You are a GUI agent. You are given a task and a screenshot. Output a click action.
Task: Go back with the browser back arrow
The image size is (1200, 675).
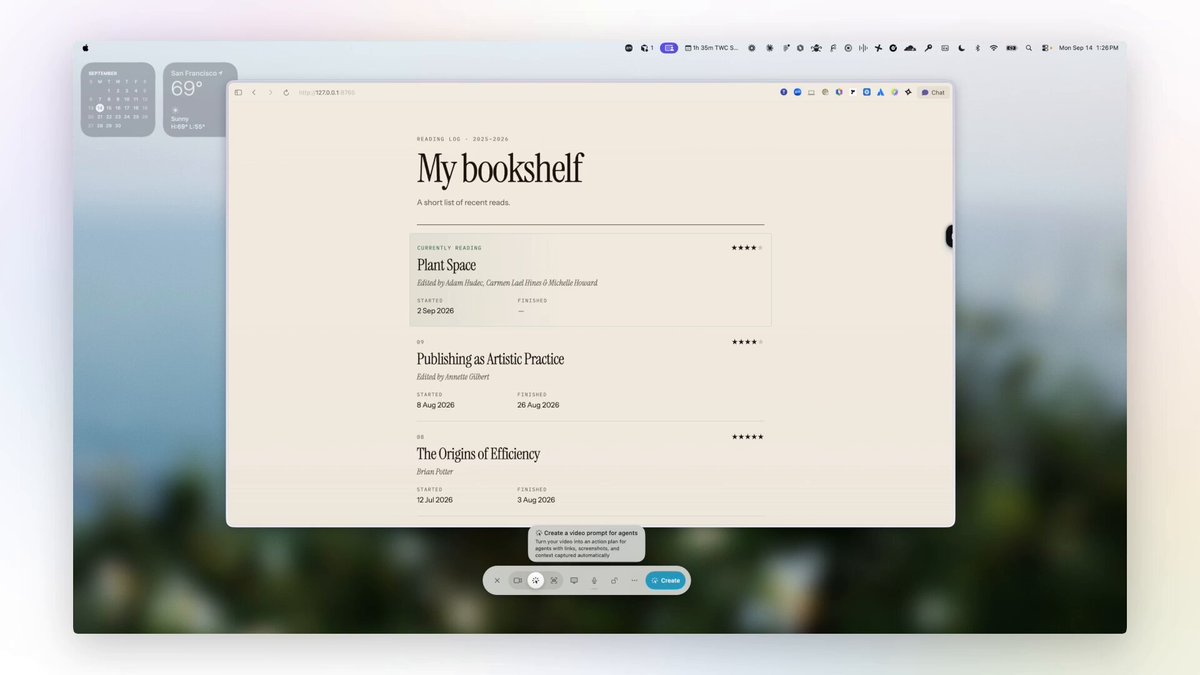(x=254, y=92)
